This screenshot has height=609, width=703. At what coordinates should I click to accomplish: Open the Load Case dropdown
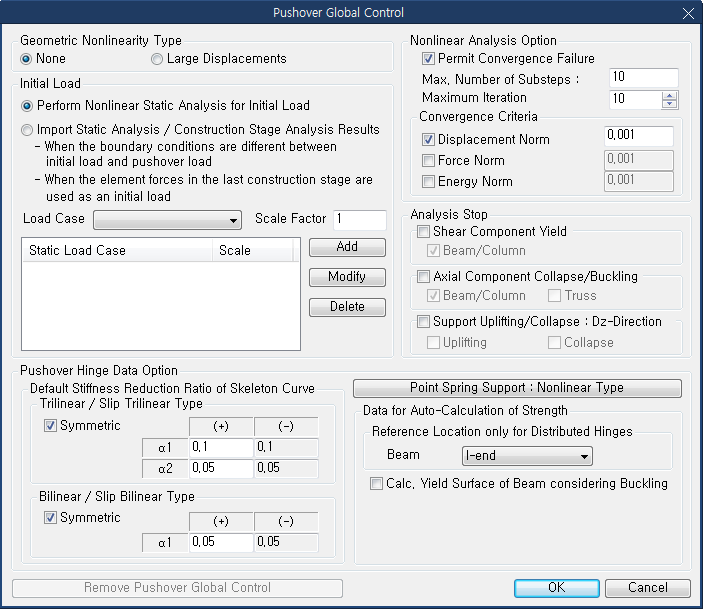coord(167,220)
